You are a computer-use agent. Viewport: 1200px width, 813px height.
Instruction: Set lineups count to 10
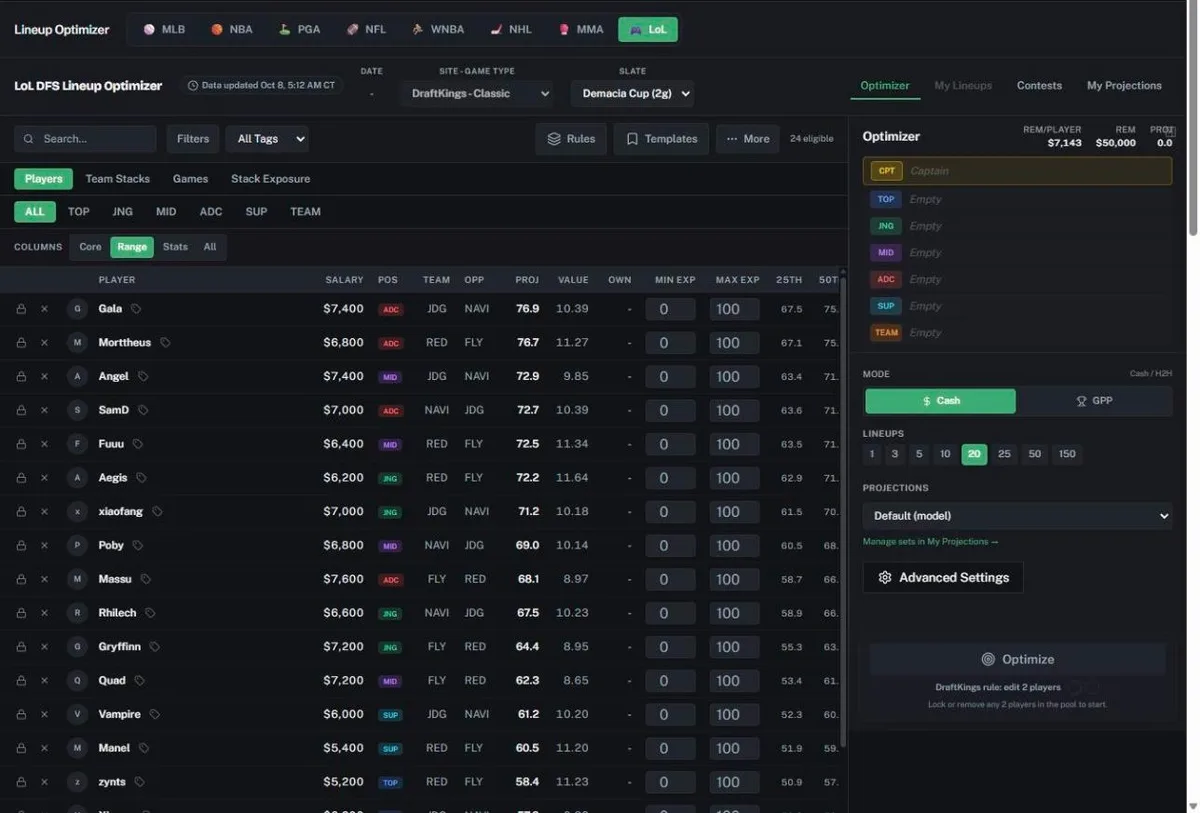coord(944,454)
